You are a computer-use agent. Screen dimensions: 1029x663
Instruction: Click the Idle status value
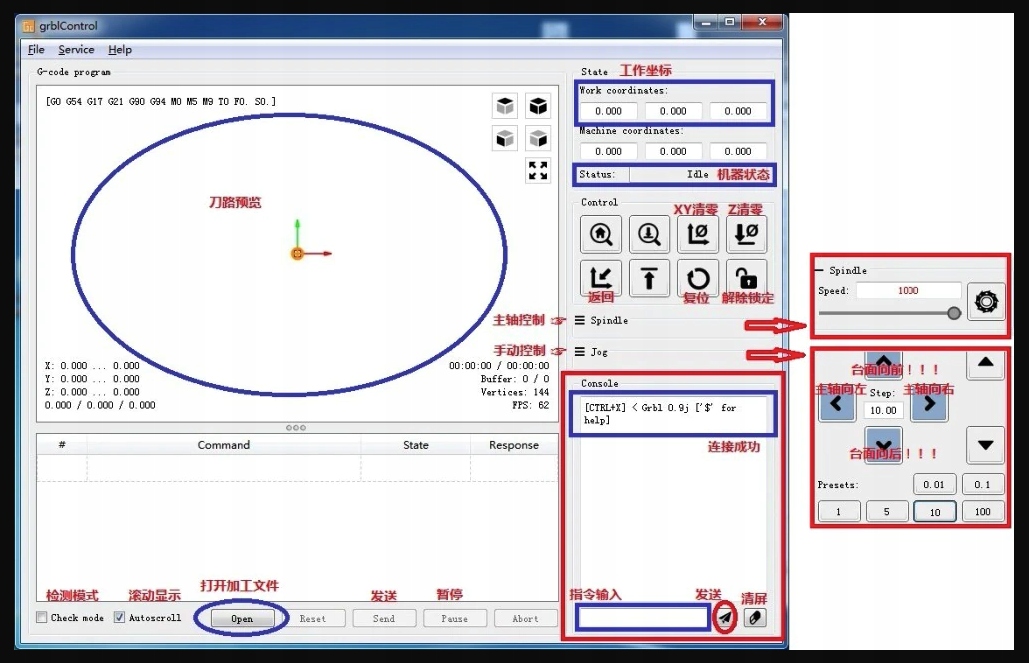click(698, 174)
